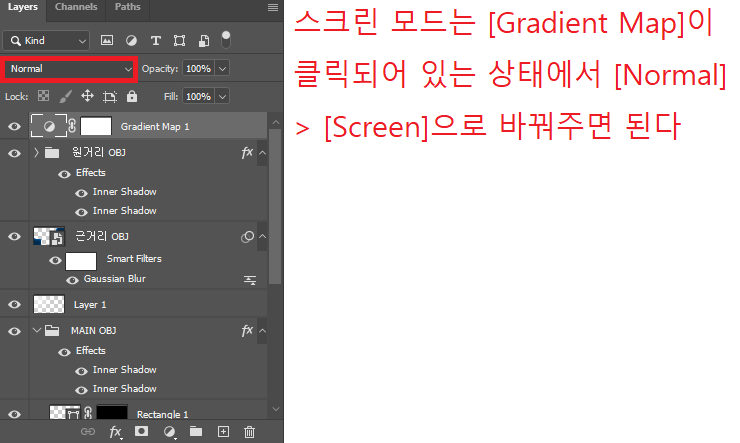The height and width of the screenshot is (443, 740).
Task: Open the Normal blend mode dropdown
Action: pos(69,69)
